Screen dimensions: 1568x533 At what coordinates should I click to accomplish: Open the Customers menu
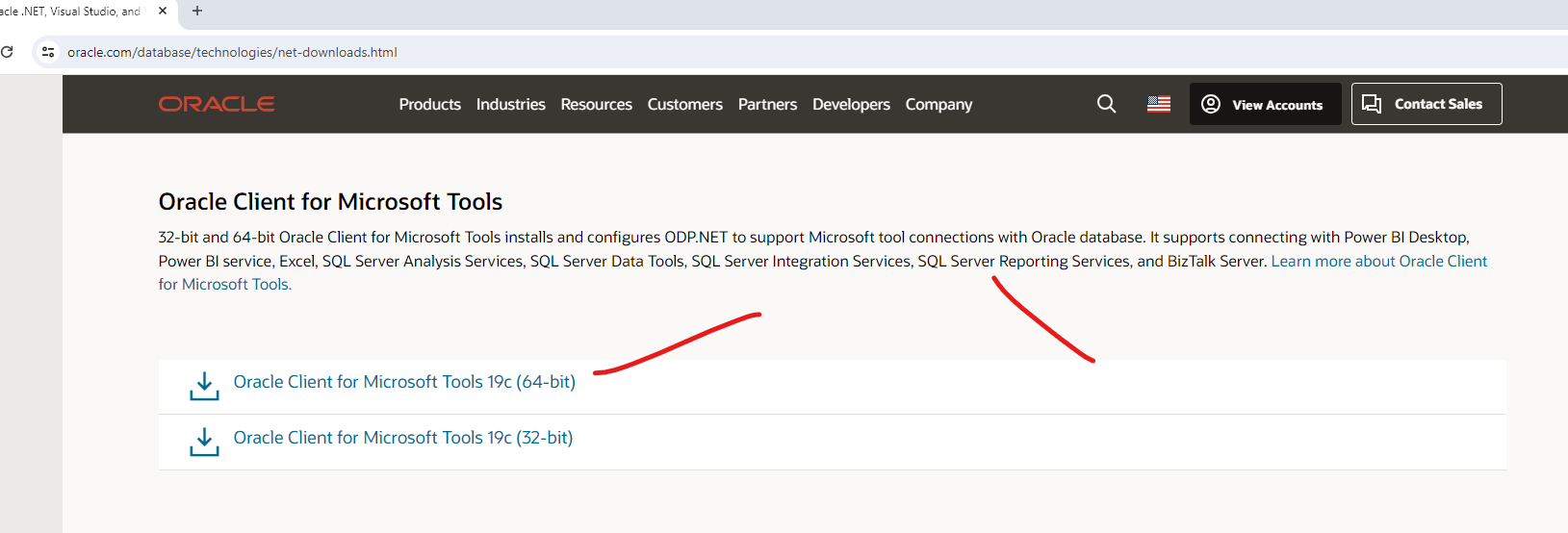(684, 104)
